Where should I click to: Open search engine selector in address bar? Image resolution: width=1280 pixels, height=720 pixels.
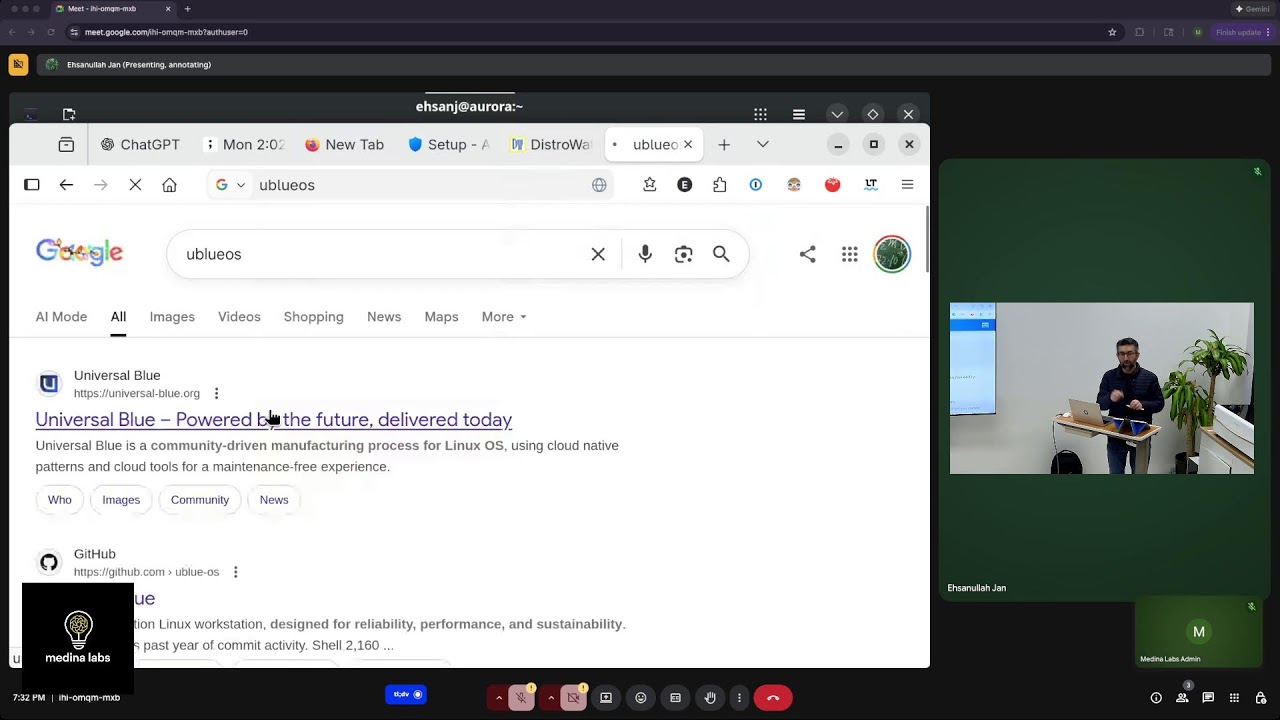pos(230,185)
